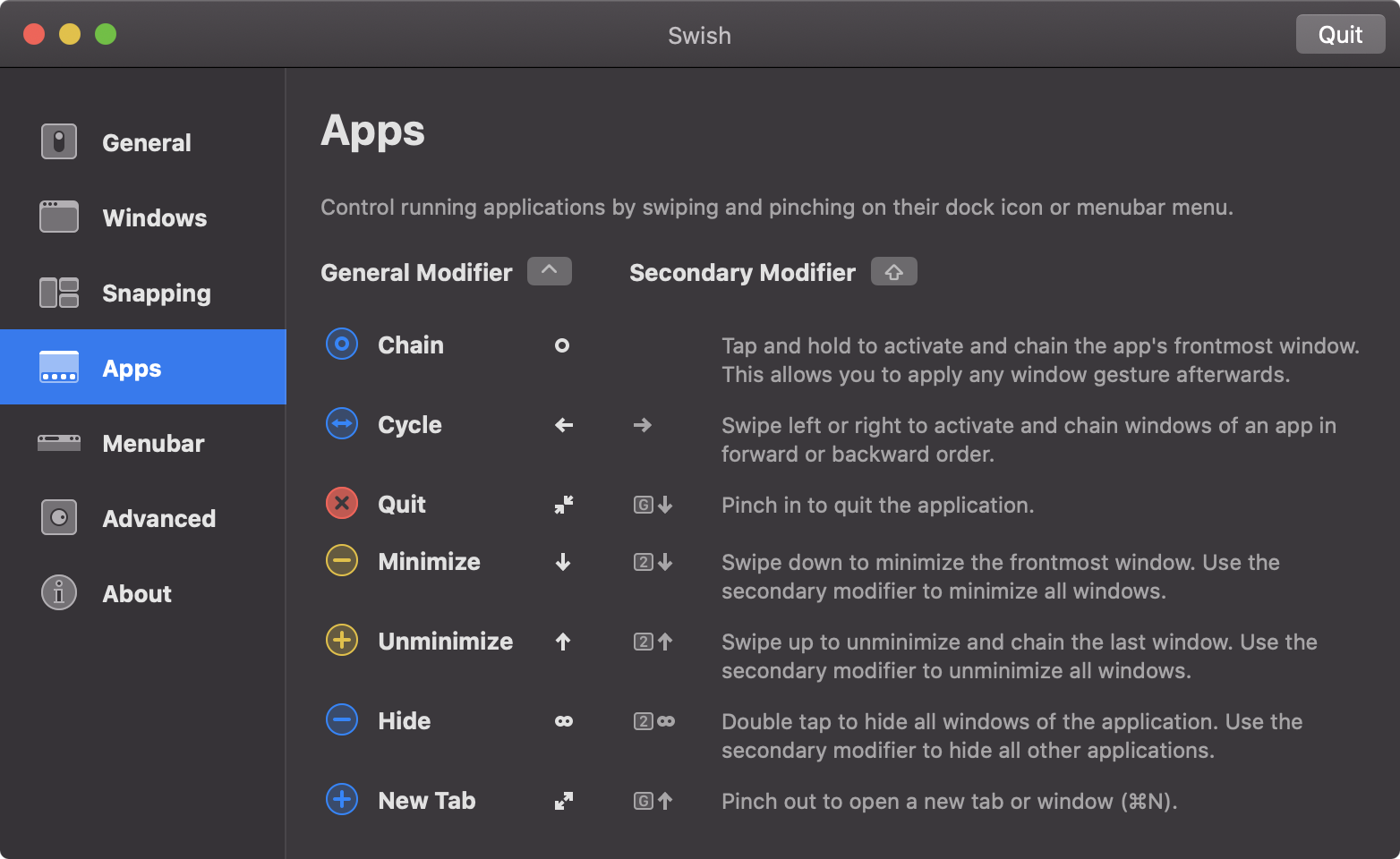Click the Cycle swipe right arrow icon
This screenshot has height=859, width=1400.
point(642,425)
